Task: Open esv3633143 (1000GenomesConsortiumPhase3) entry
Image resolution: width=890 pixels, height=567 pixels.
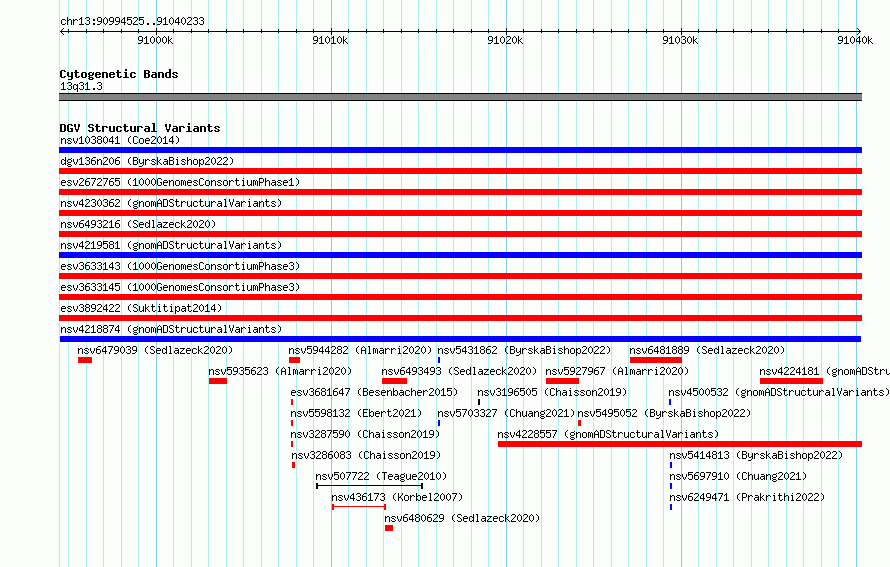Action: click(x=180, y=266)
